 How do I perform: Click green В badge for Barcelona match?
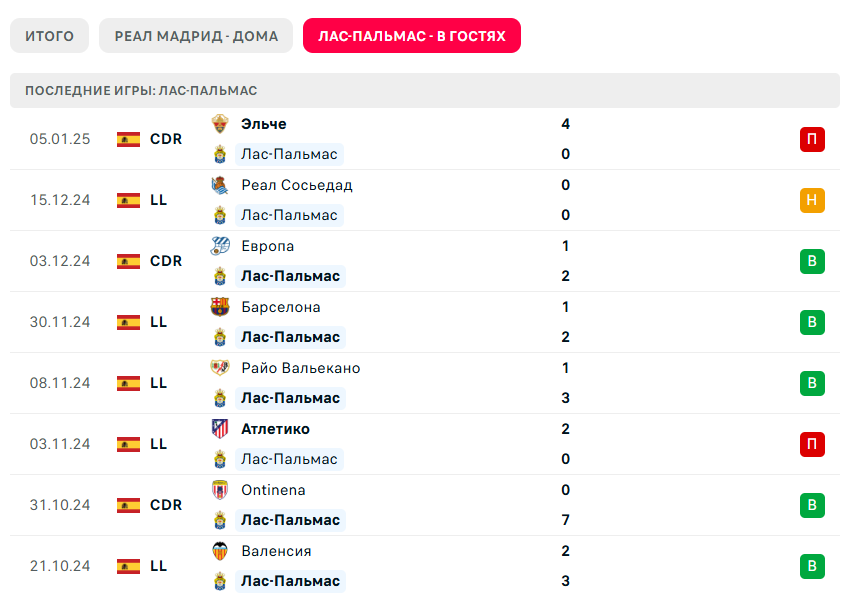click(x=812, y=322)
